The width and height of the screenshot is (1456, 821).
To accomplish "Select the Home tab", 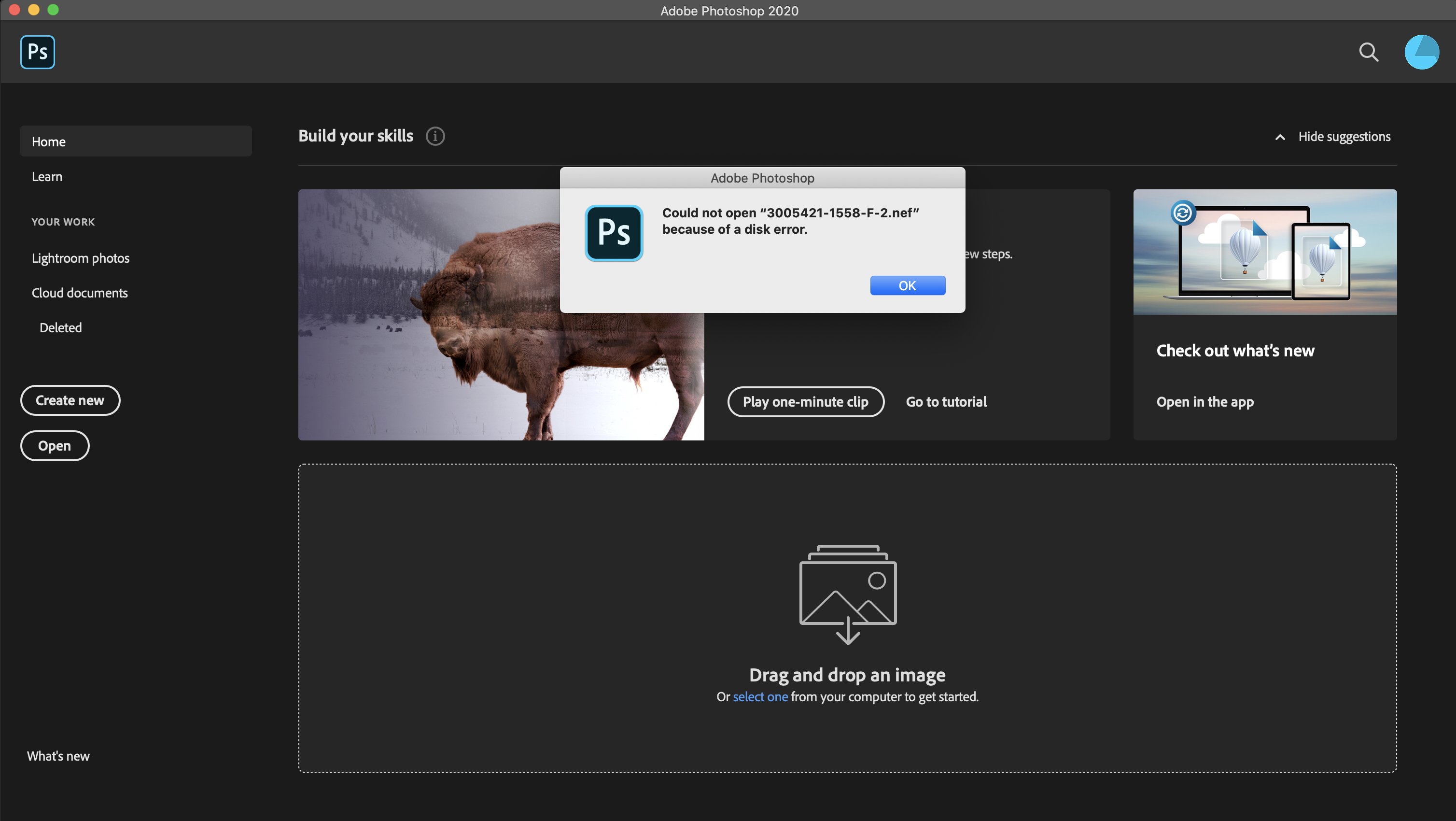I will pos(49,142).
